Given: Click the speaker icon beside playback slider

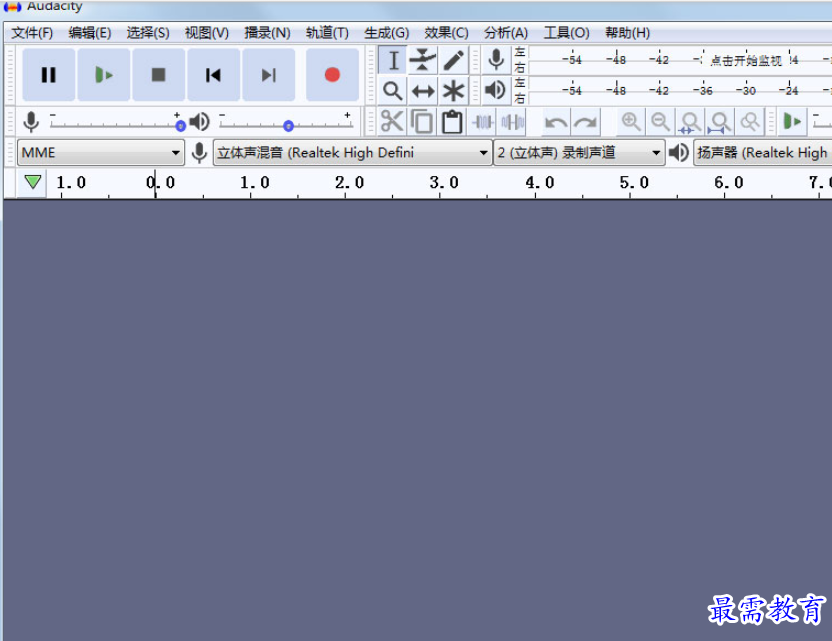Looking at the screenshot, I should tap(200, 122).
